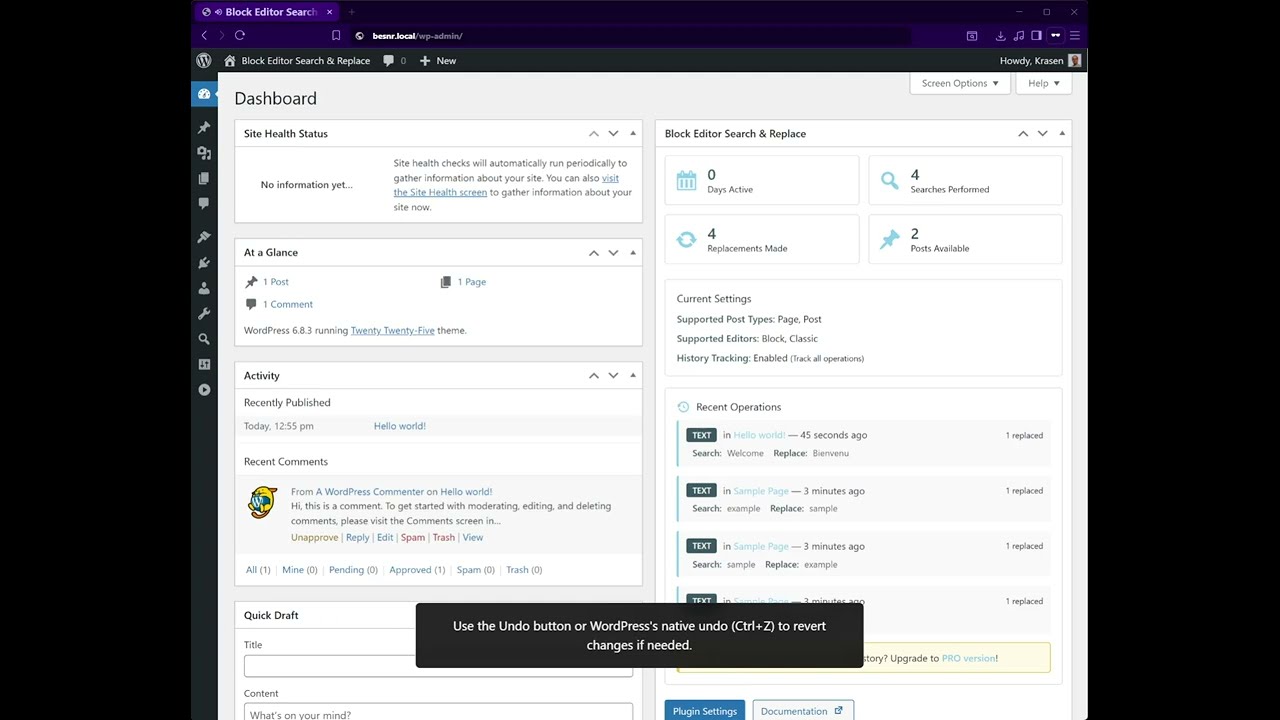Open the browser hamburger main menu
The height and width of the screenshot is (720, 1280).
[x=1074, y=36]
